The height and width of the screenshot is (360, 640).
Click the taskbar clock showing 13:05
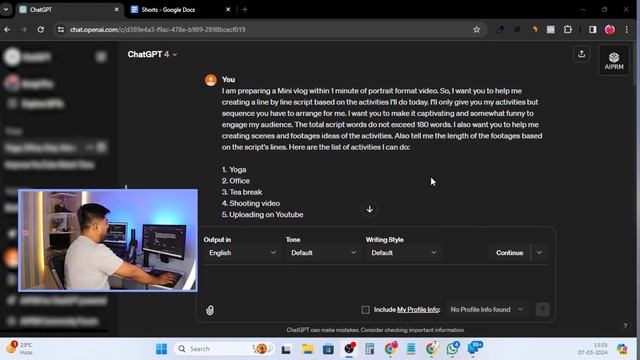coord(593,349)
